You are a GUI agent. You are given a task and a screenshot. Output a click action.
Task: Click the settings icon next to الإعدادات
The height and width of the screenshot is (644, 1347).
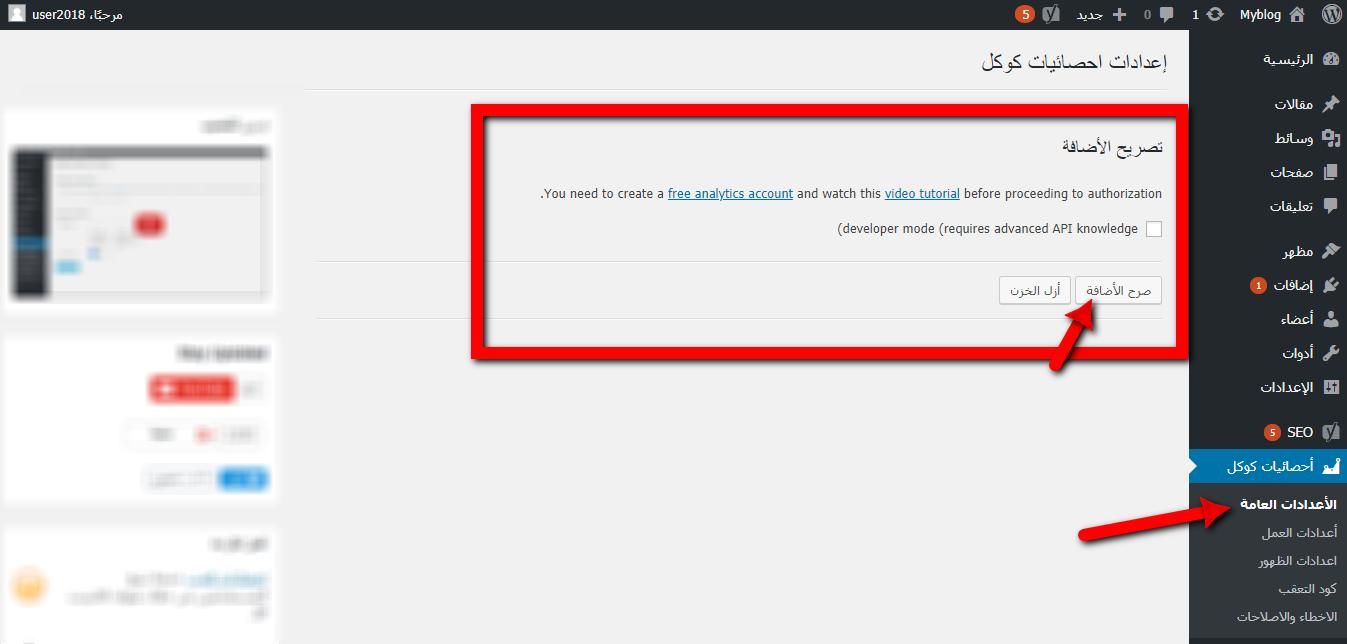(1330, 387)
